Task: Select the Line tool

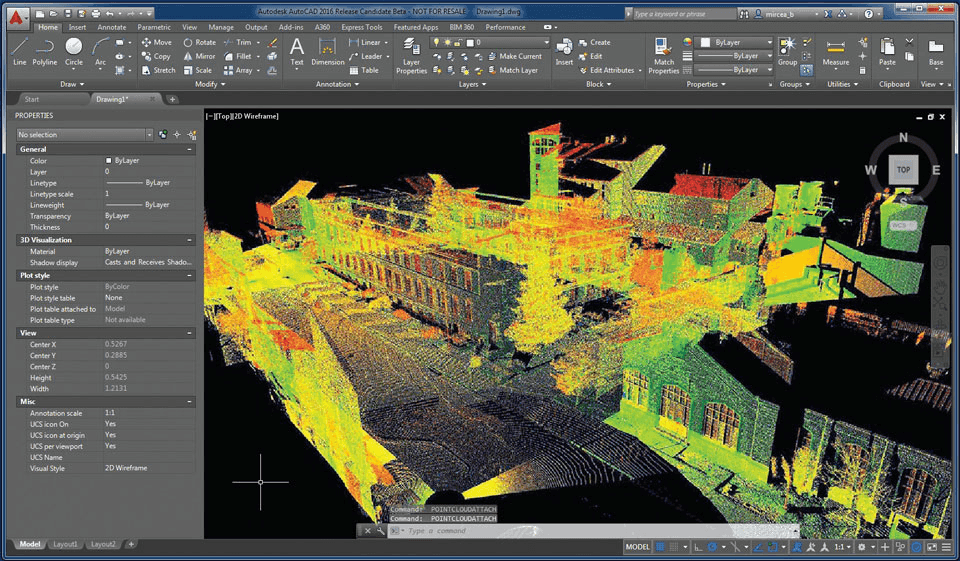Action: [20, 51]
